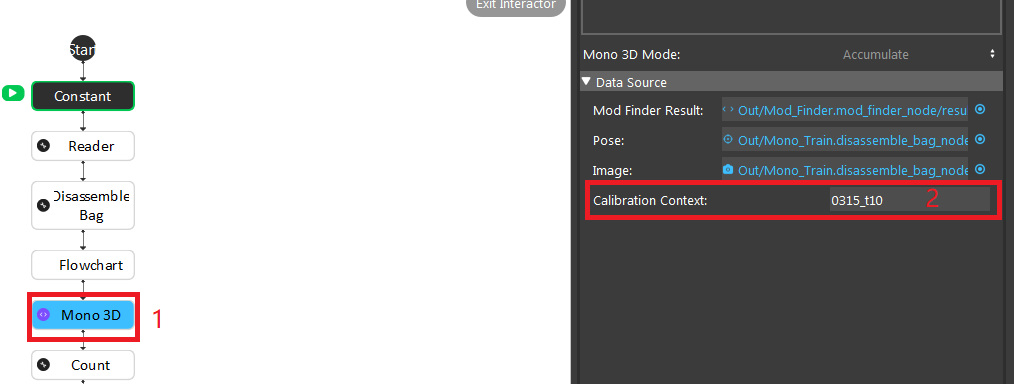Click the Disassemble Bag node icon

(44, 205)
